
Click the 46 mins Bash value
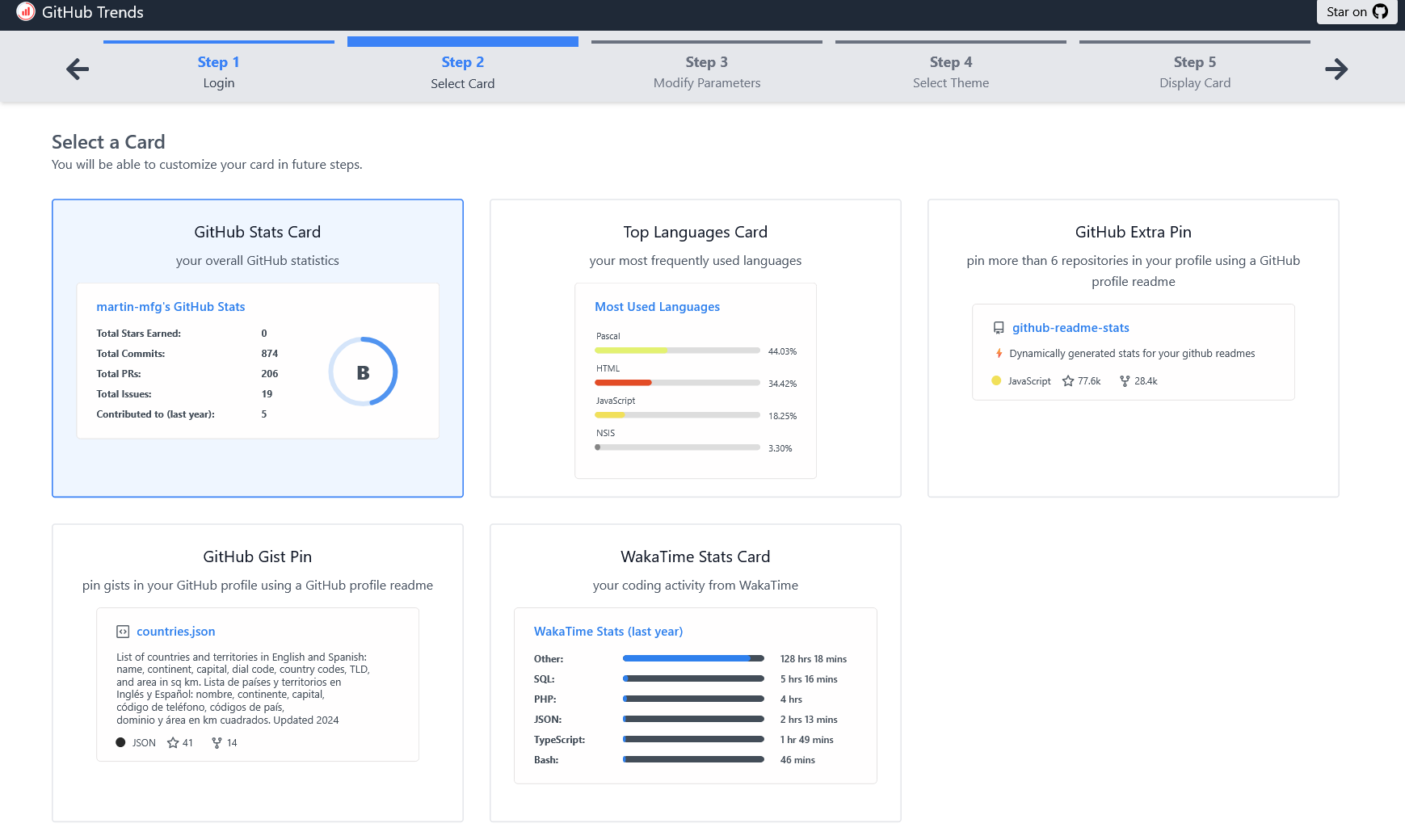coord(797,760)
